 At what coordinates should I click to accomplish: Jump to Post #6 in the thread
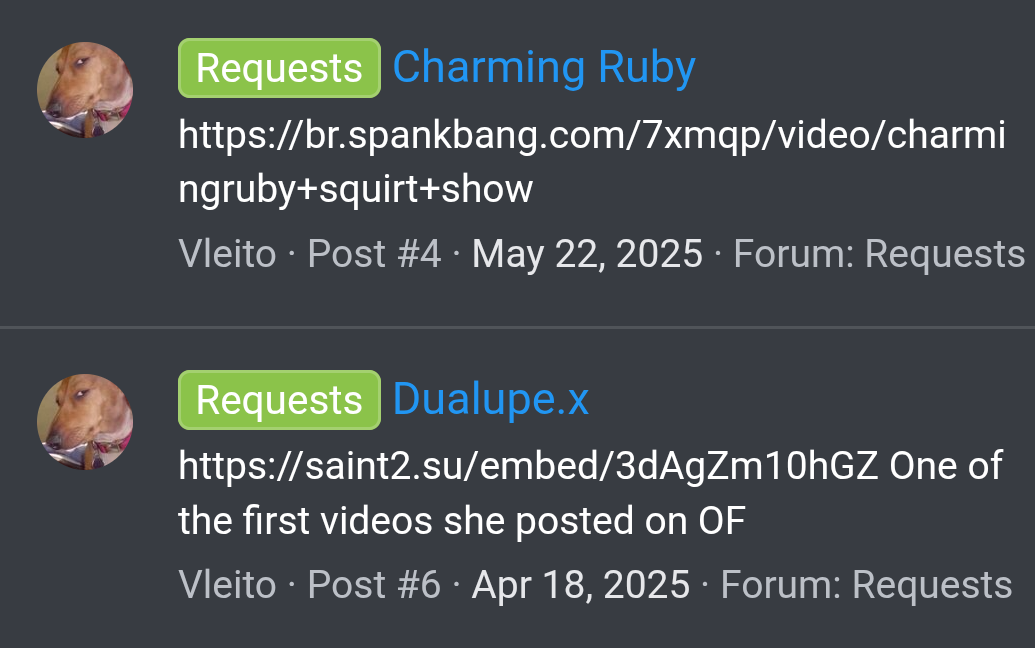click(374, 585)
